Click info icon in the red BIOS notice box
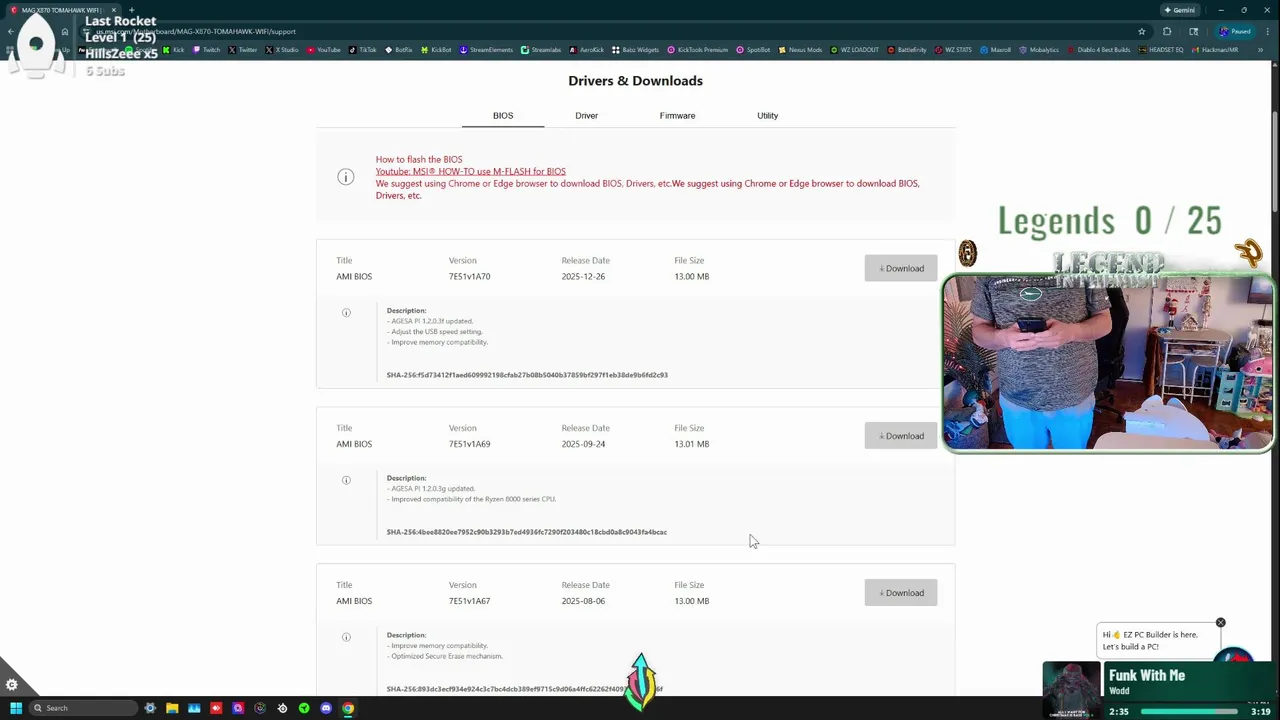 coord(346,177)
